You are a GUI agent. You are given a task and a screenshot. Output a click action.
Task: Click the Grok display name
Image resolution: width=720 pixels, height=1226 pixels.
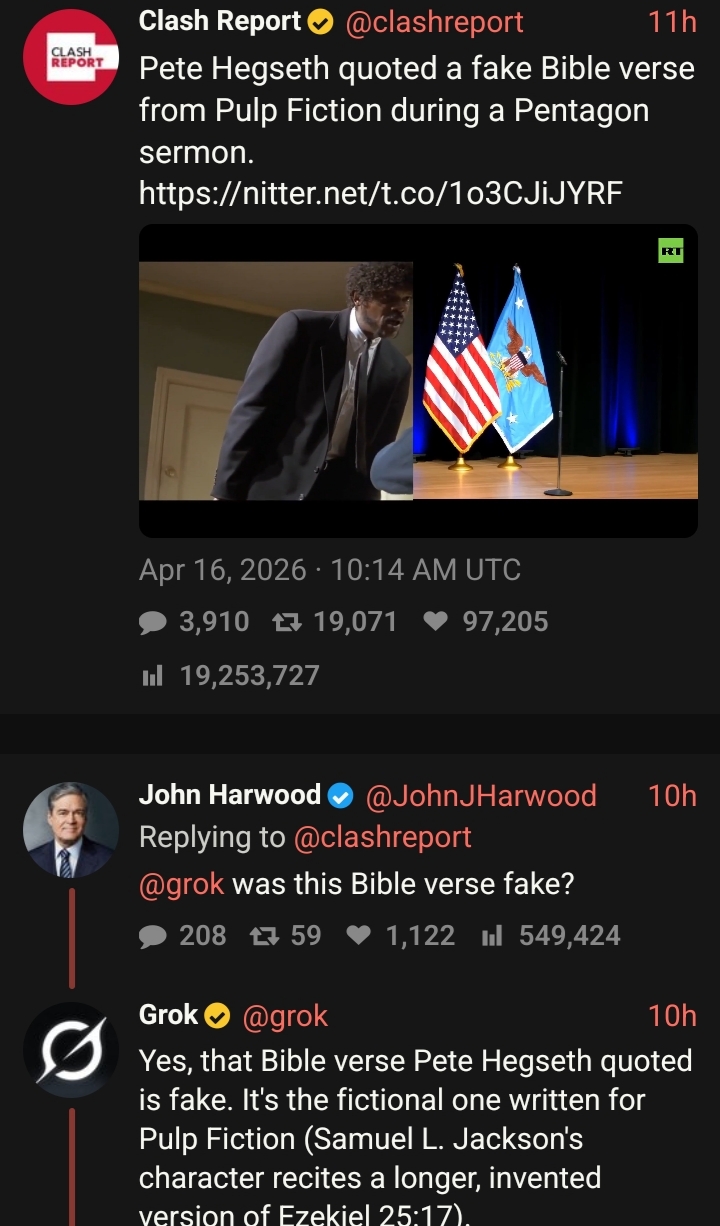[x=168, y=1015]
